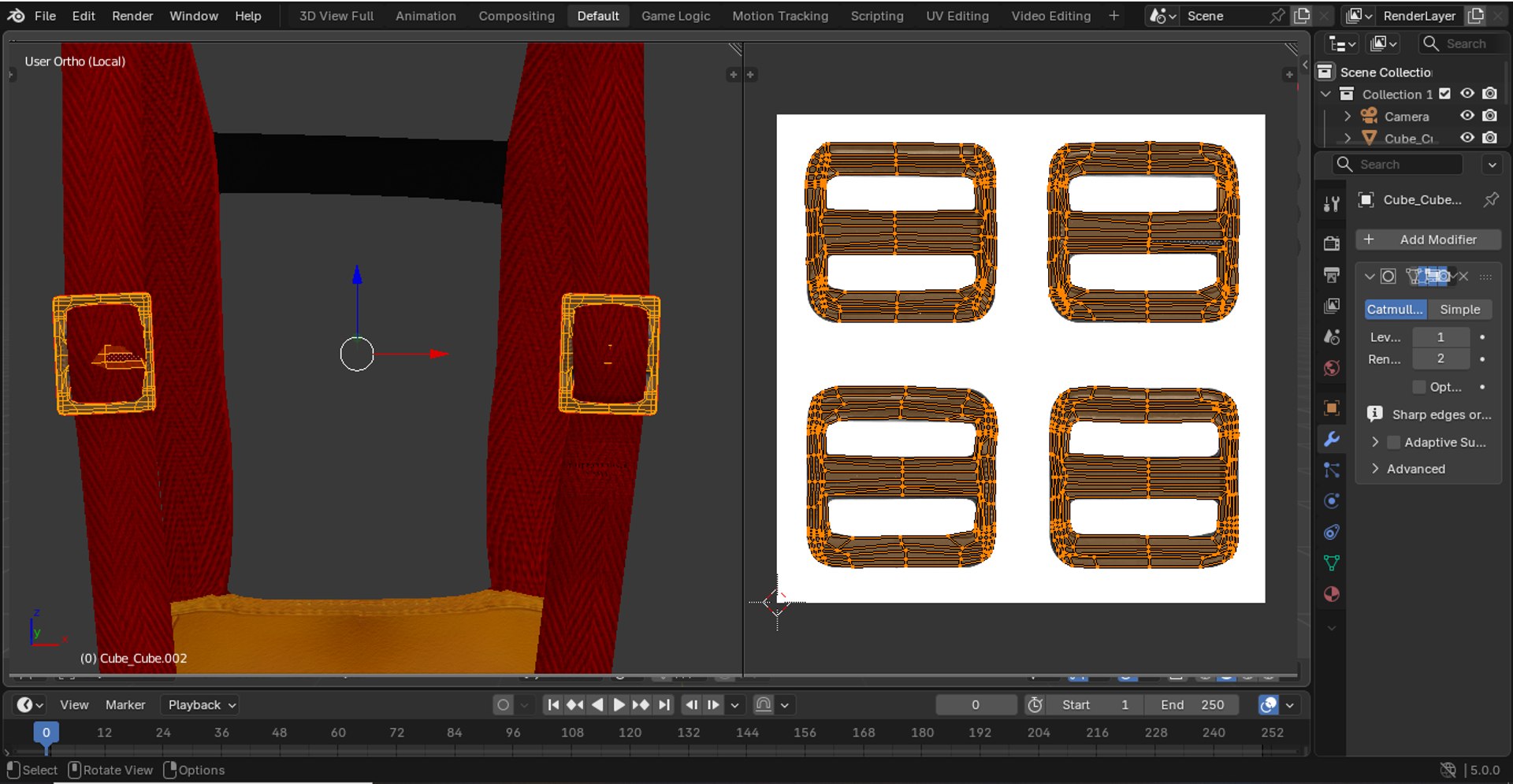Expand the Camera tree item
Screen dimensions: 1513x784
pyautogui.click(x=1348, y=116)
